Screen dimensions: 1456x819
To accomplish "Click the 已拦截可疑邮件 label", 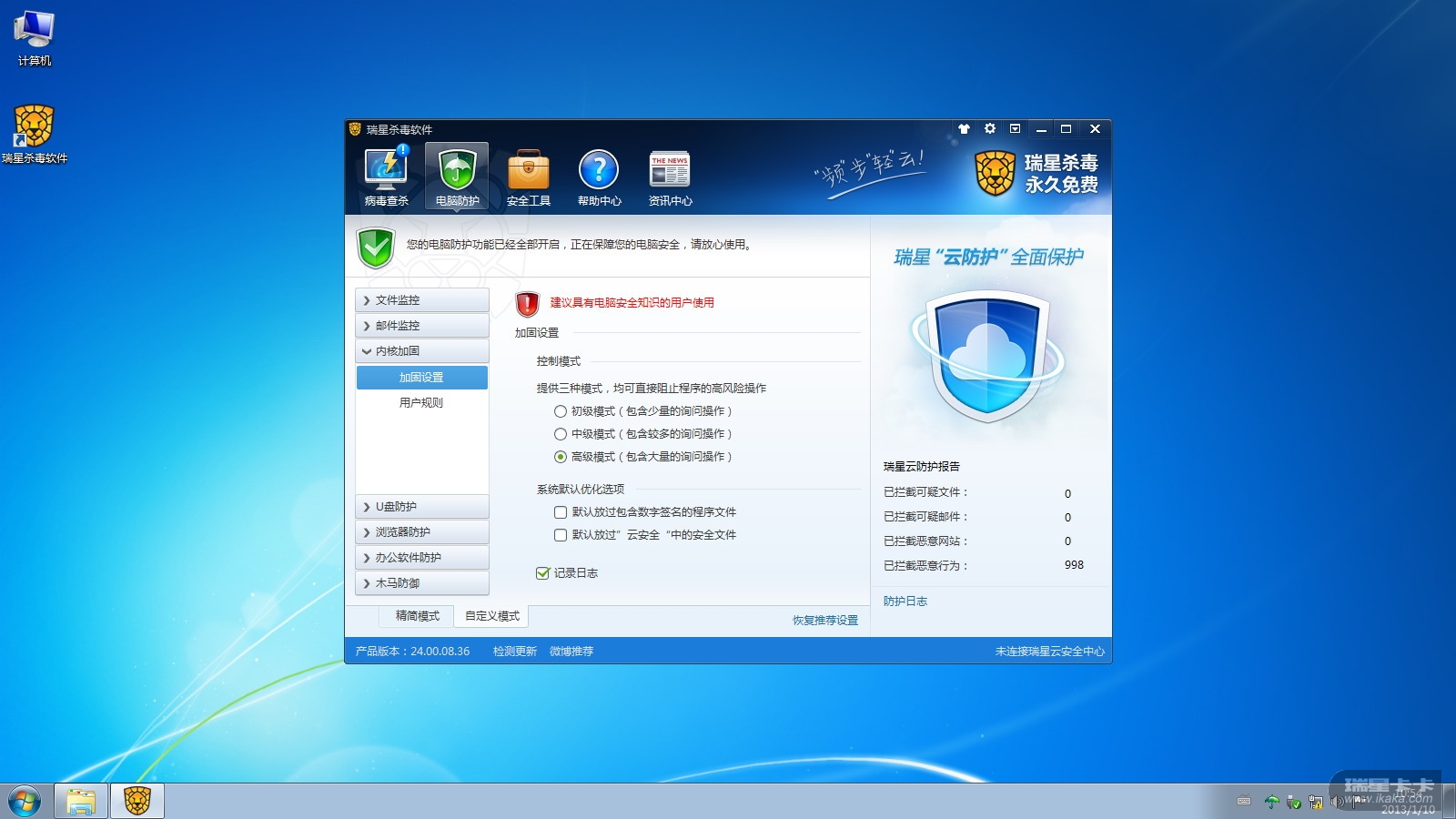I will tap(925, 517).
